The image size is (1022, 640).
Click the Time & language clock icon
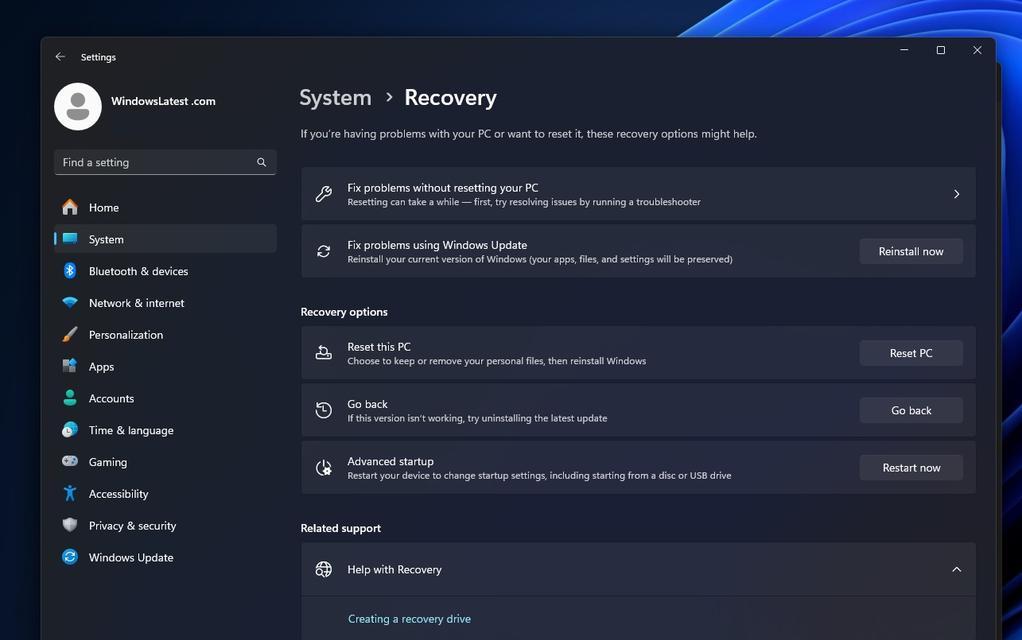70,429
